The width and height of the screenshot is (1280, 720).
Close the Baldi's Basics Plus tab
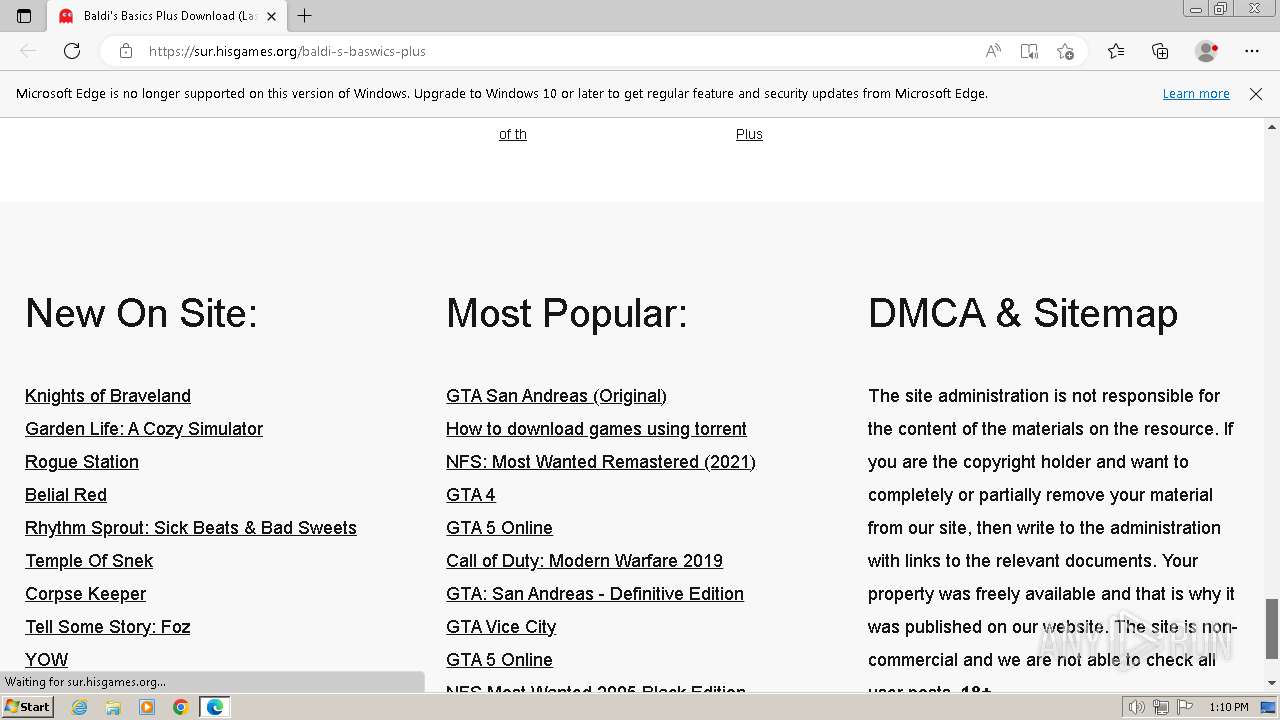tap(270, 16)
